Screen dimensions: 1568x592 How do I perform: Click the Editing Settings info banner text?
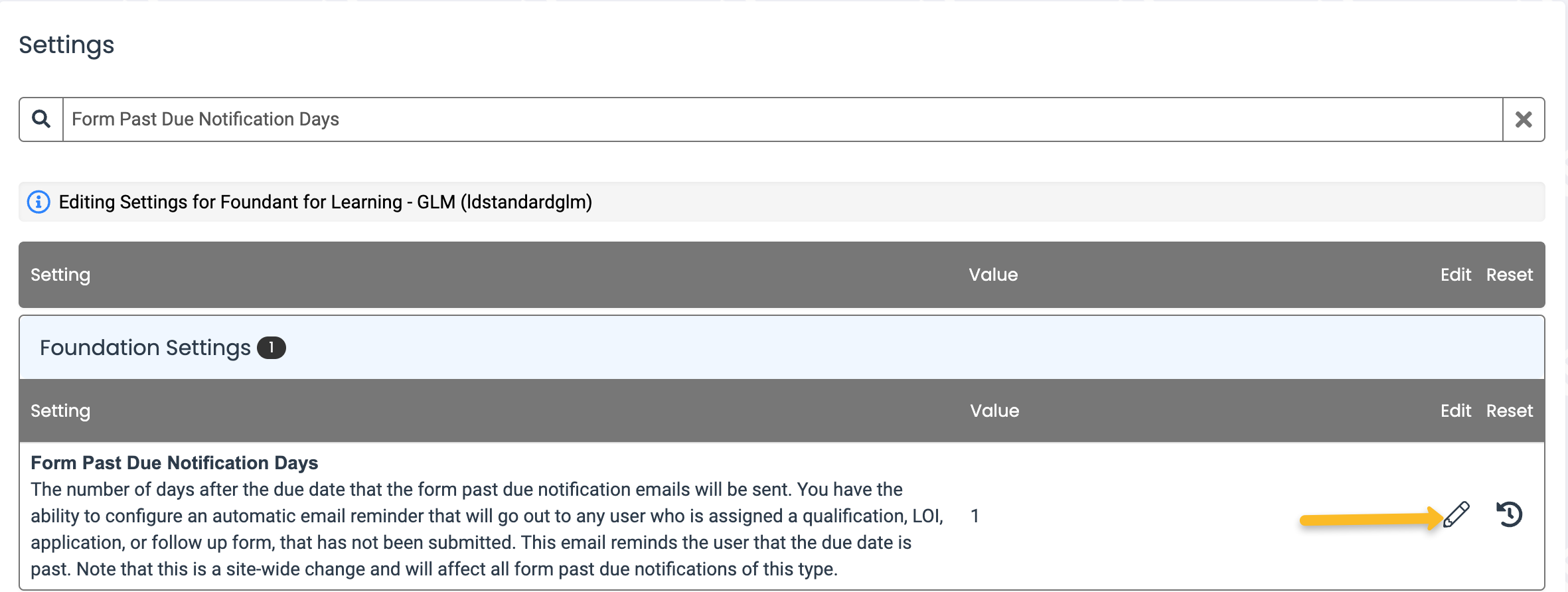325,202
